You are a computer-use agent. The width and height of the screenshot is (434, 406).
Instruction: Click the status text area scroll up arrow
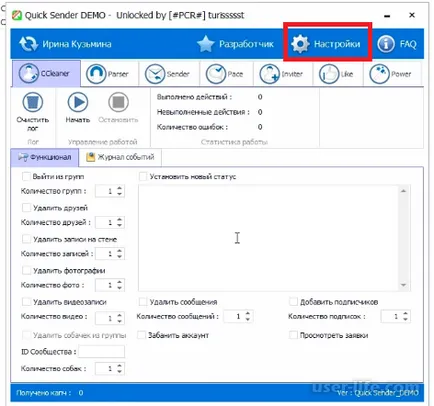(403, 191)
